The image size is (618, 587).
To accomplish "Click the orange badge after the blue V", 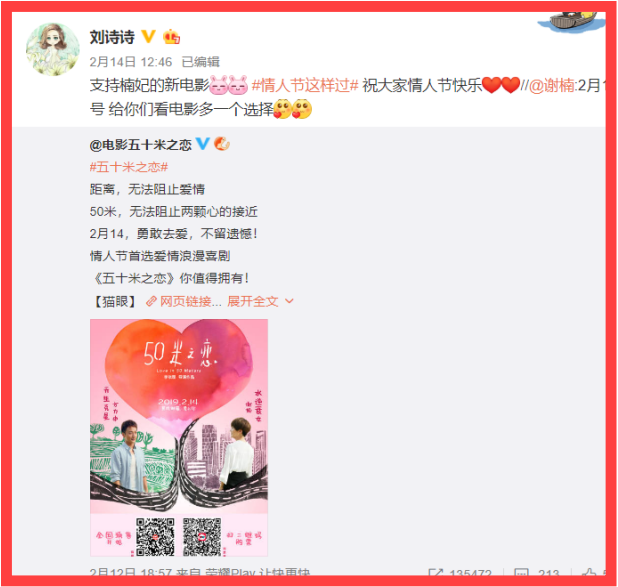I will [222, 143].
